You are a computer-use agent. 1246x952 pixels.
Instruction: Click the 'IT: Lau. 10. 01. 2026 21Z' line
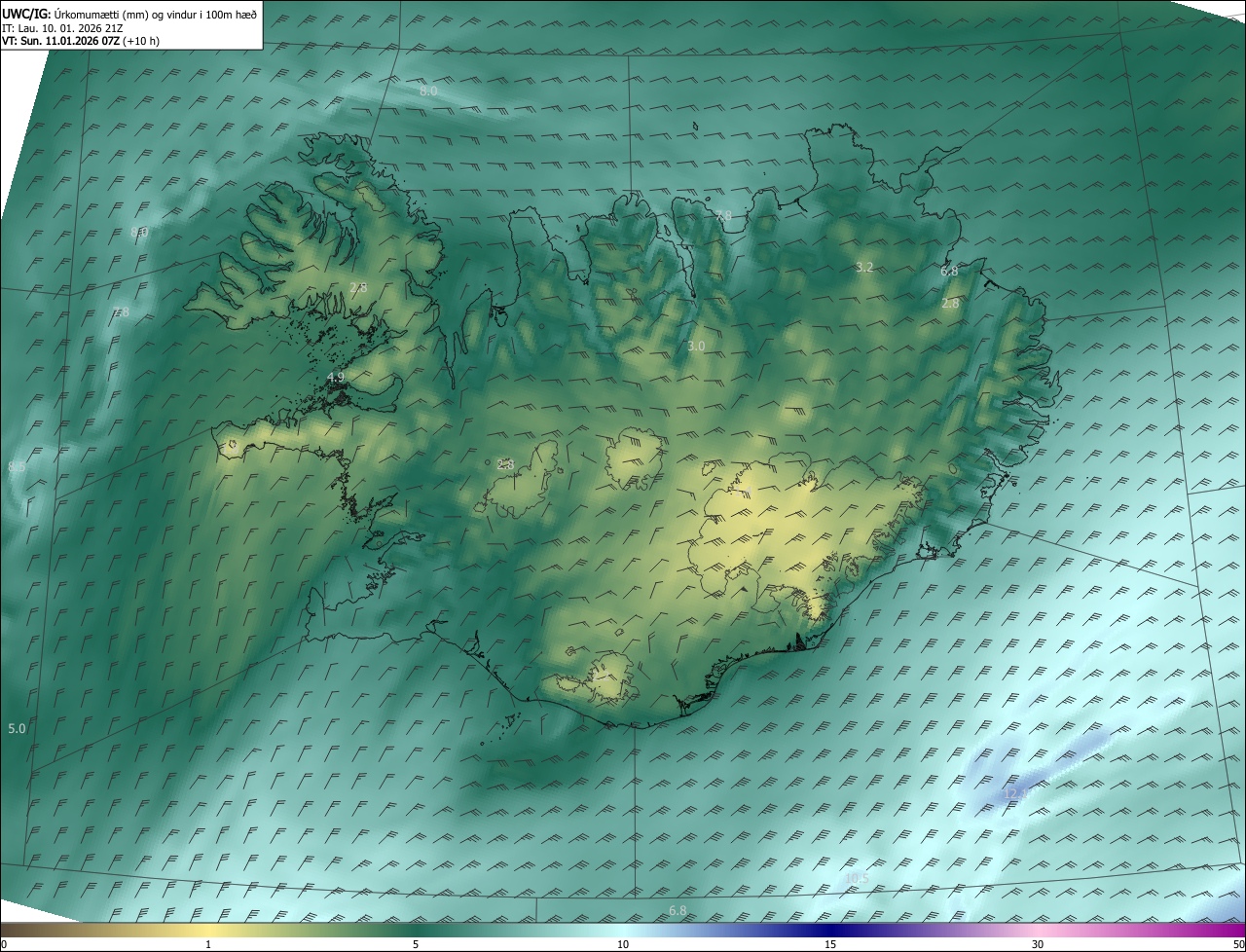point(62,28)
